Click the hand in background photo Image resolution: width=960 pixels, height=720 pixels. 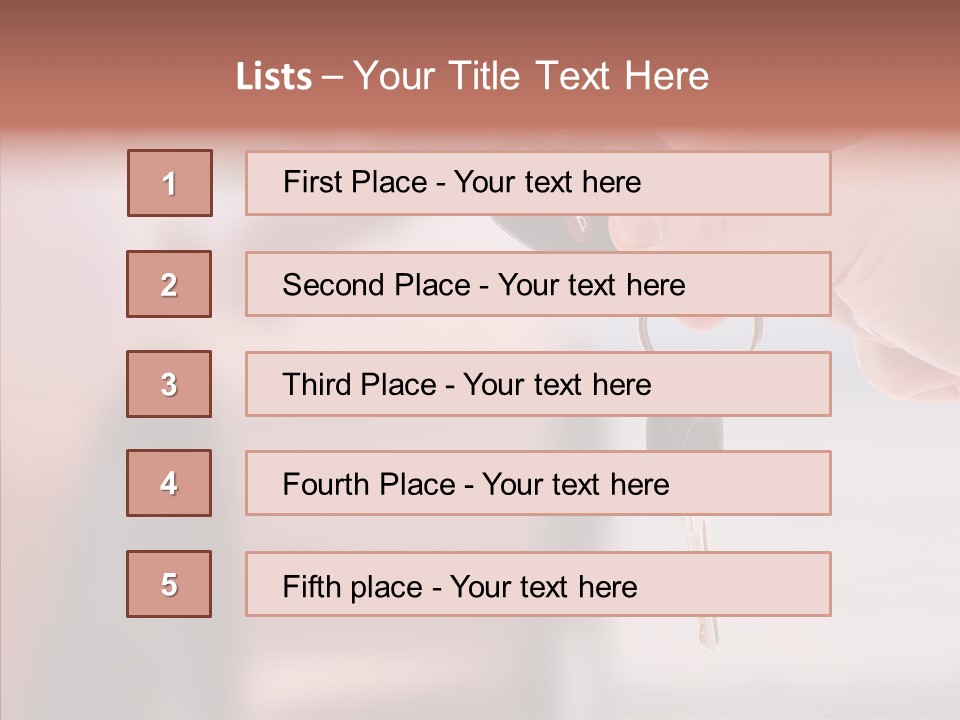(888, 269)
